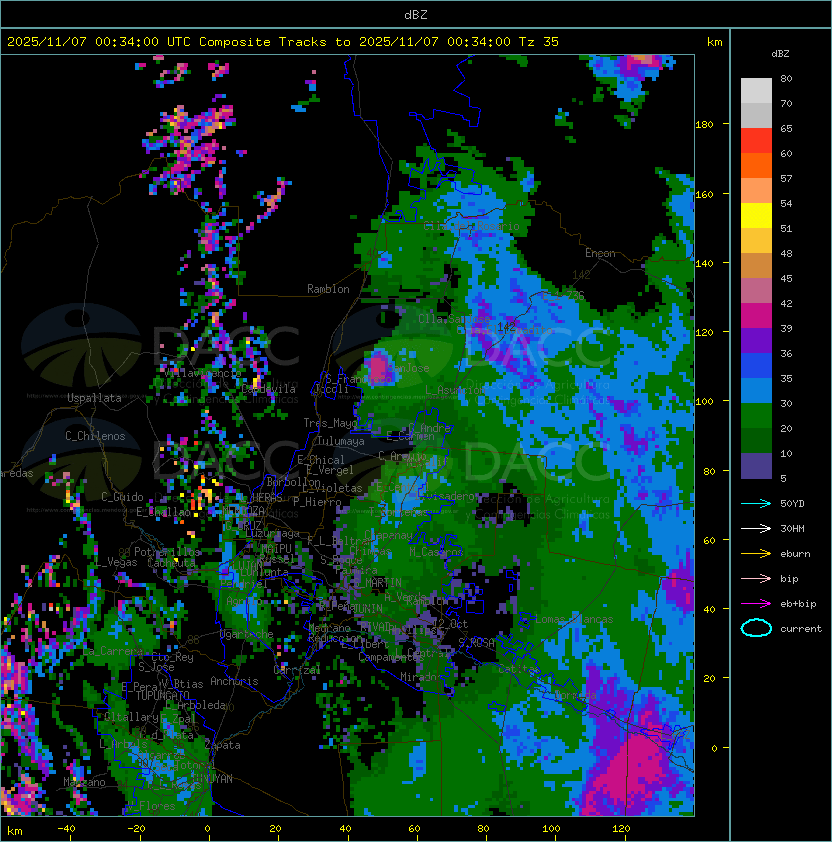Click the 'P_Hierro' map label

click(x=317, y=502)
